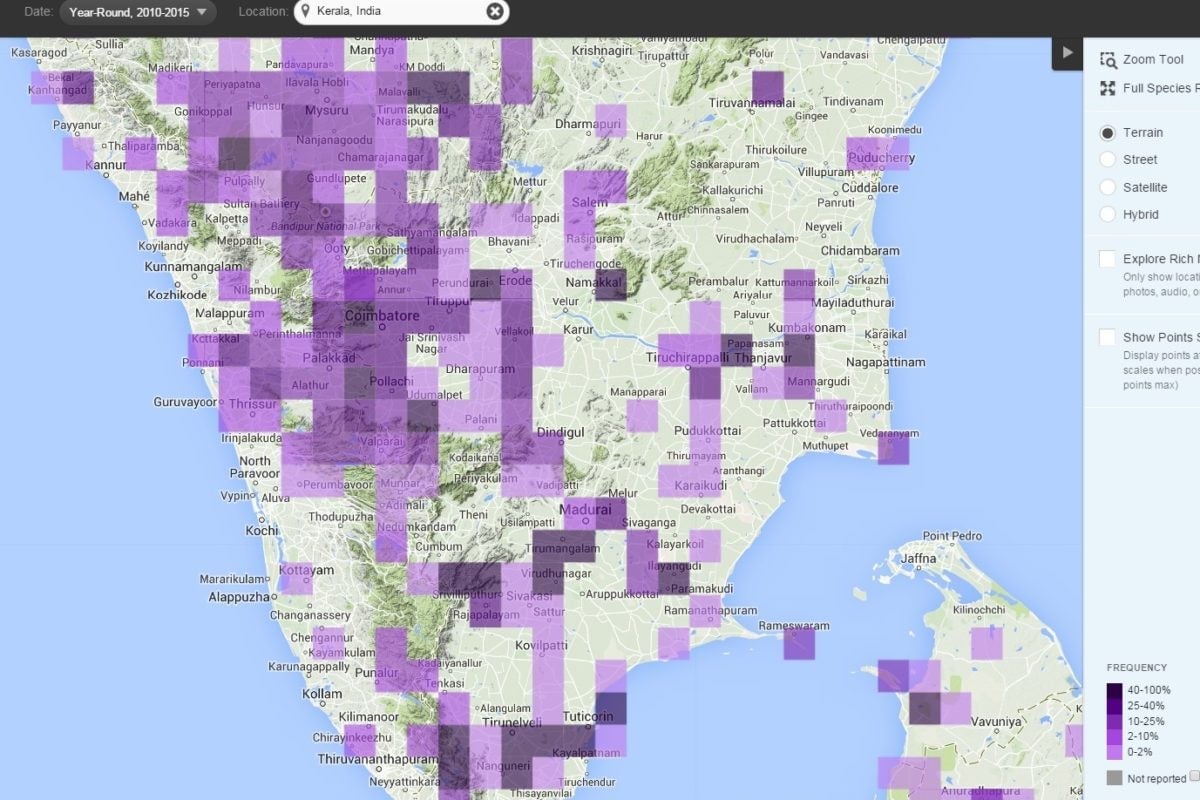Click the 0-2% frequency swatch
This screenshot has height=800, width=1200.
point(1114,752)
